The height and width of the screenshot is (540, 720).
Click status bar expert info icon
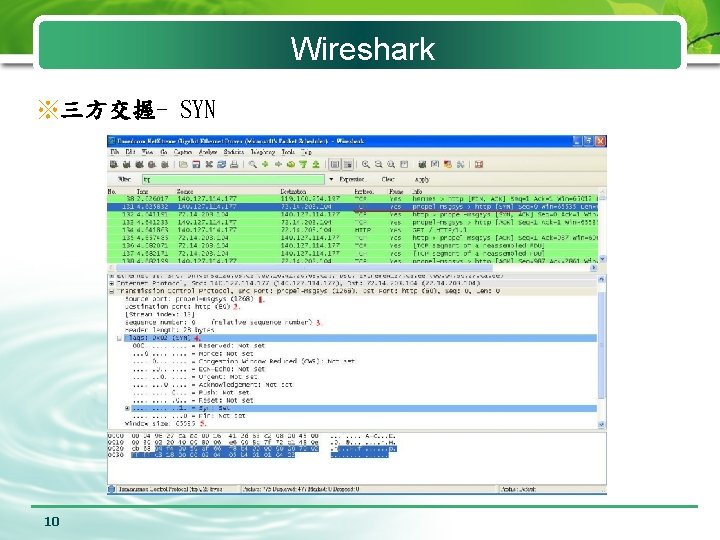point(111,489)
